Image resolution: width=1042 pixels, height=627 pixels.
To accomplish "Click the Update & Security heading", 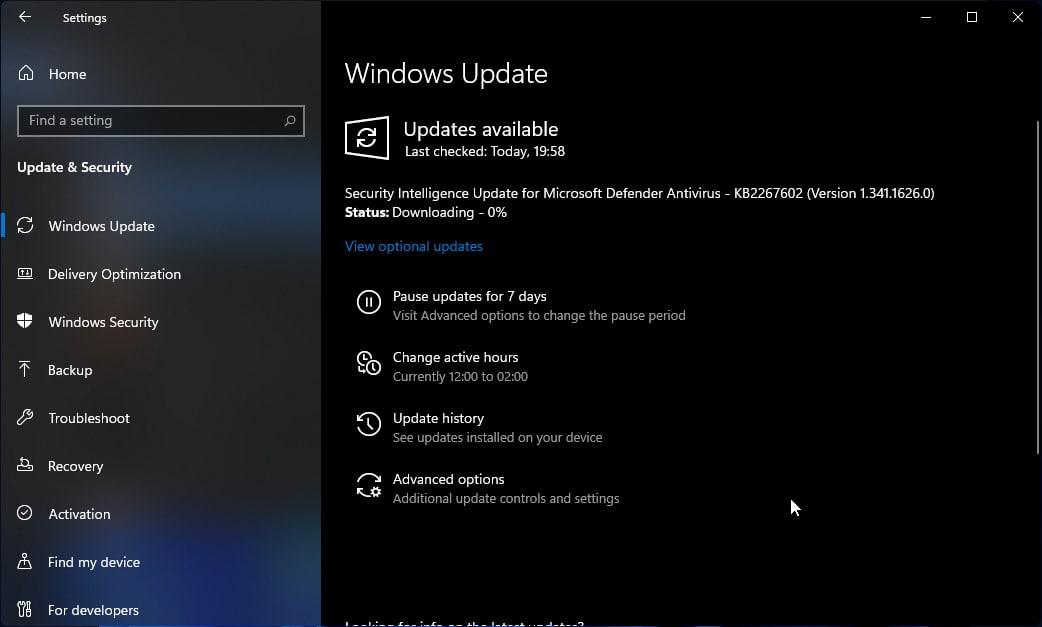I will click(x=74, y=167).
